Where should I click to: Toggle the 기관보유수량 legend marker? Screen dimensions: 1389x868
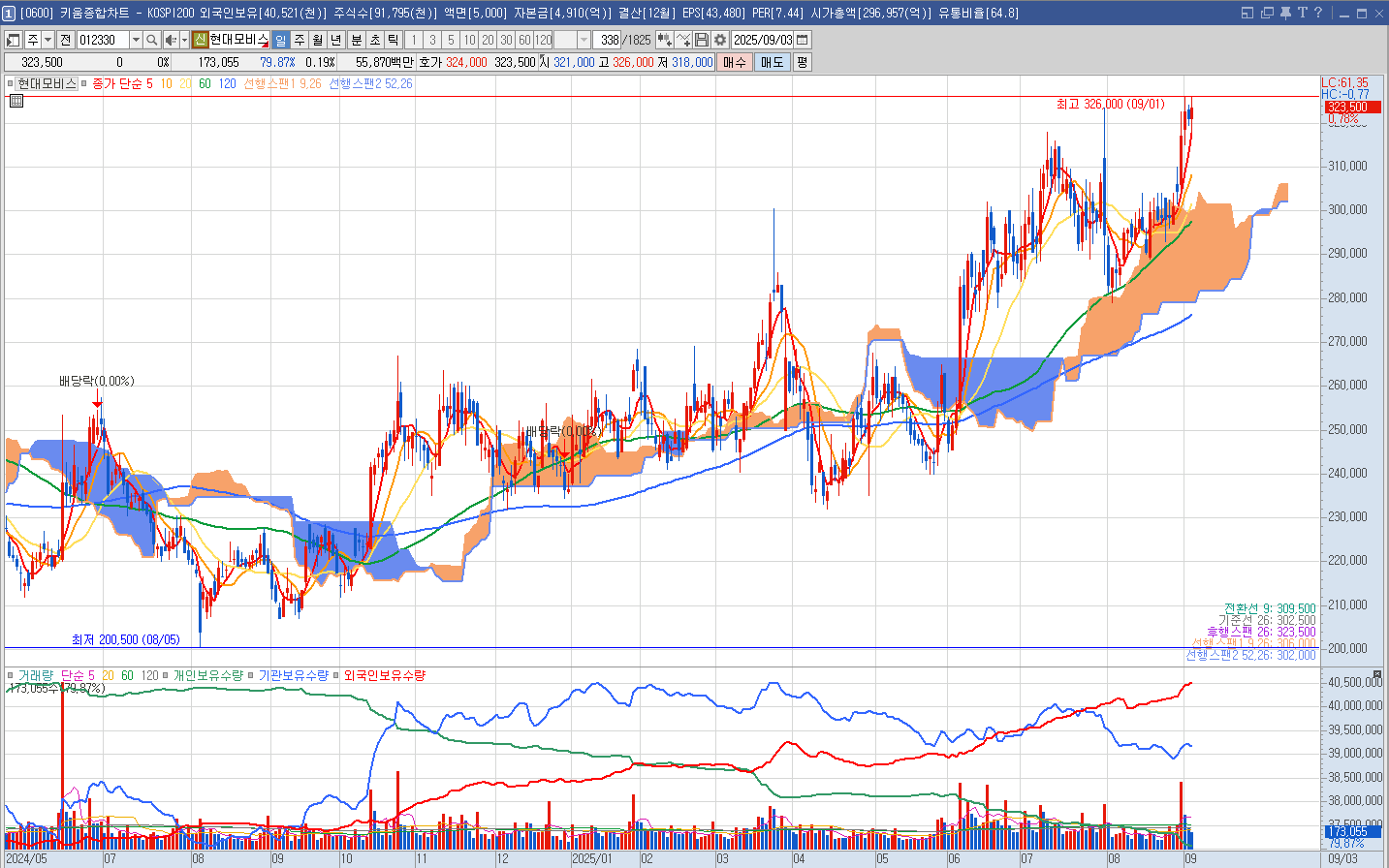tap(251, 675)
